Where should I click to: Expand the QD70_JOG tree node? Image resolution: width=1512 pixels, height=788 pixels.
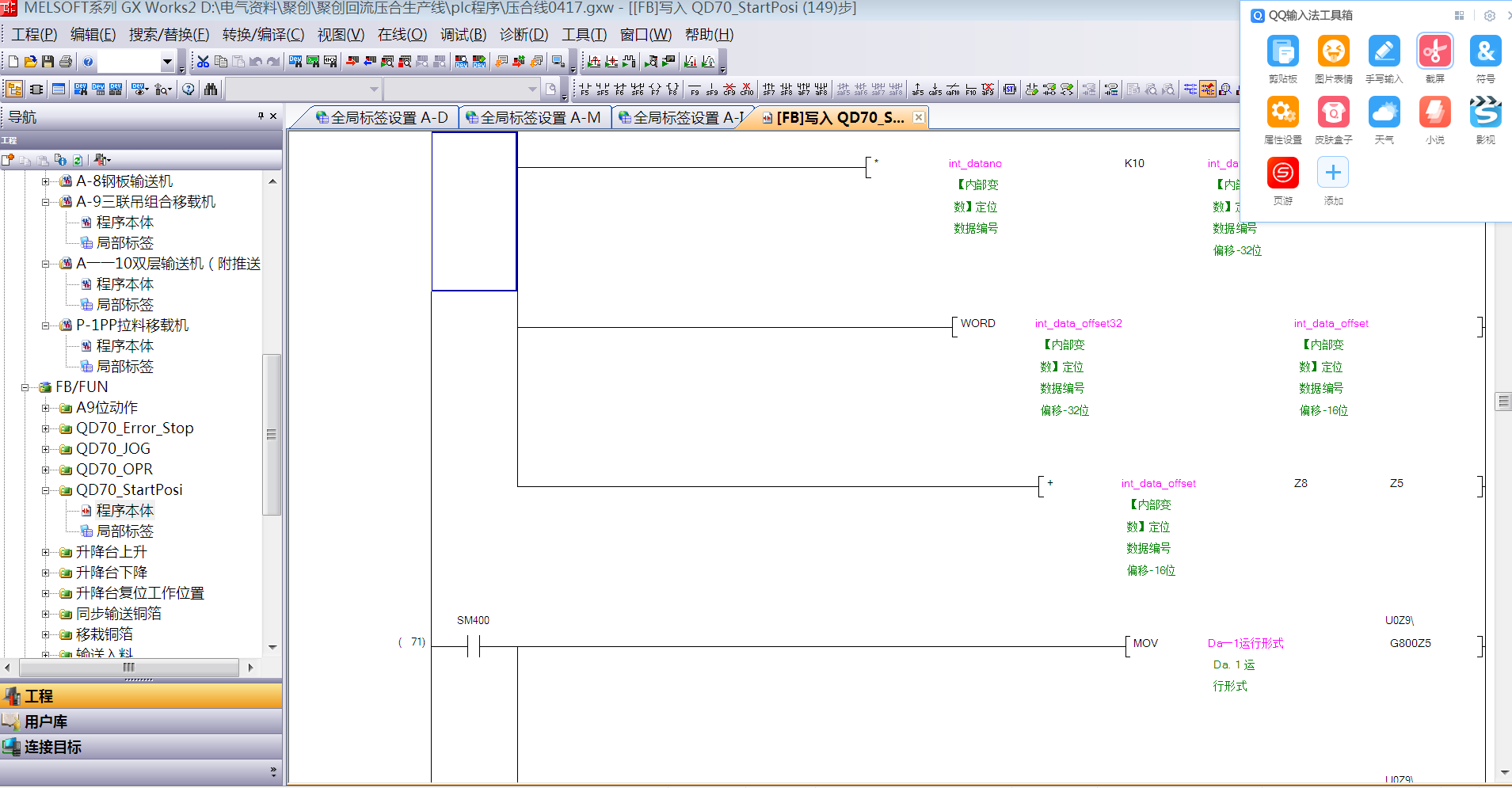(46, 449)
